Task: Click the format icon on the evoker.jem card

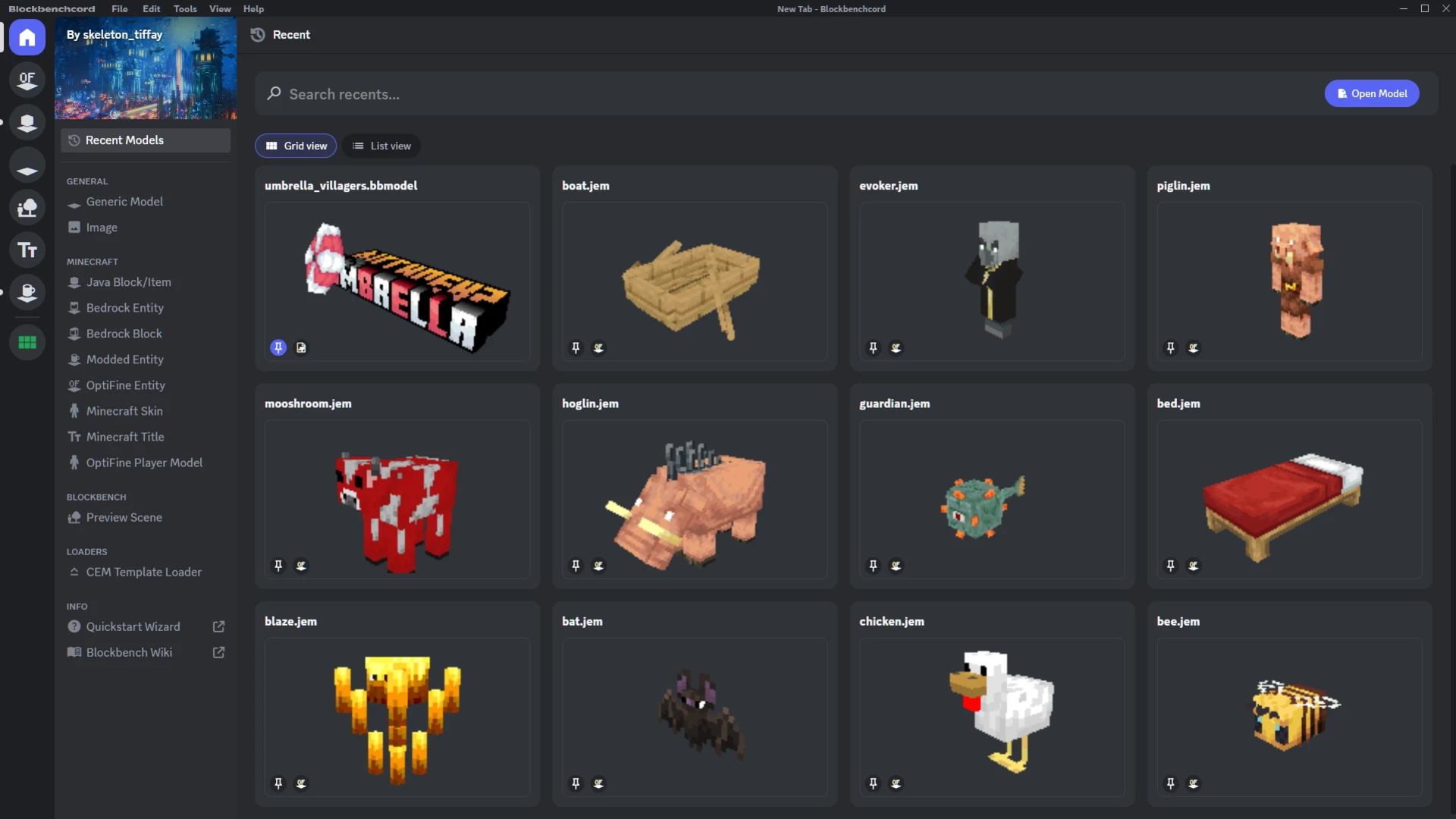Action: (896, 348)
